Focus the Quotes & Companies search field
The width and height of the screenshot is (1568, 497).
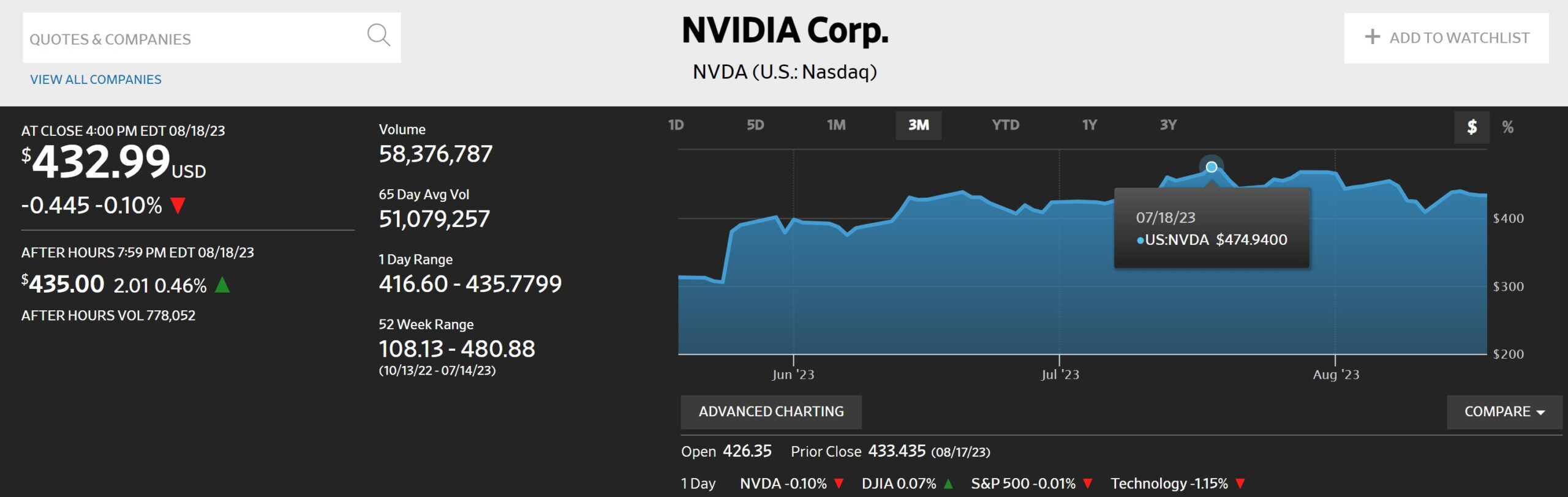pyautogui.click(x=190, y=39)
